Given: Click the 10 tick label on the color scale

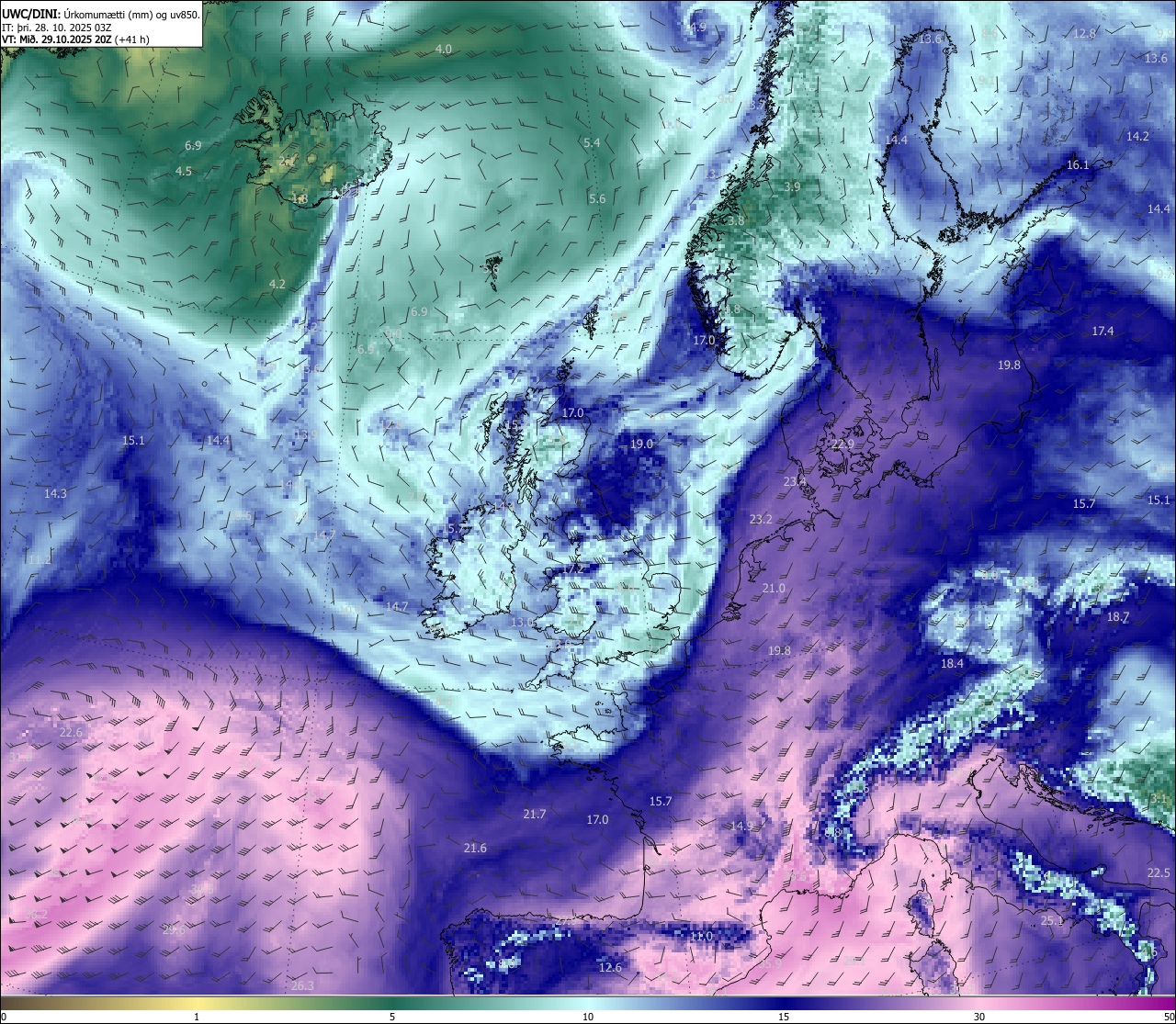Looking at the screenshot, I should point(588,1017).
